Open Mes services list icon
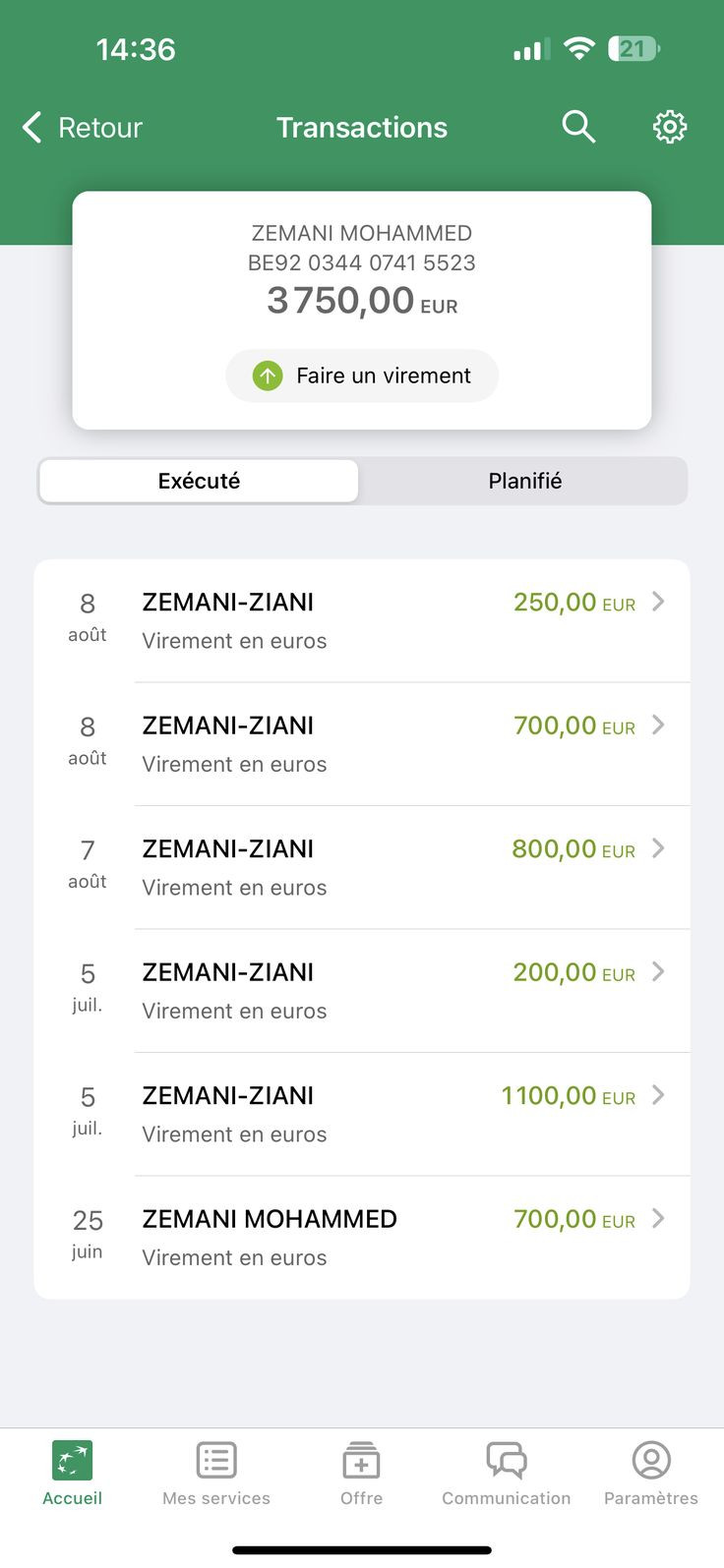Viewport: 724px width, 1568px height. (x=216, y=1461)
